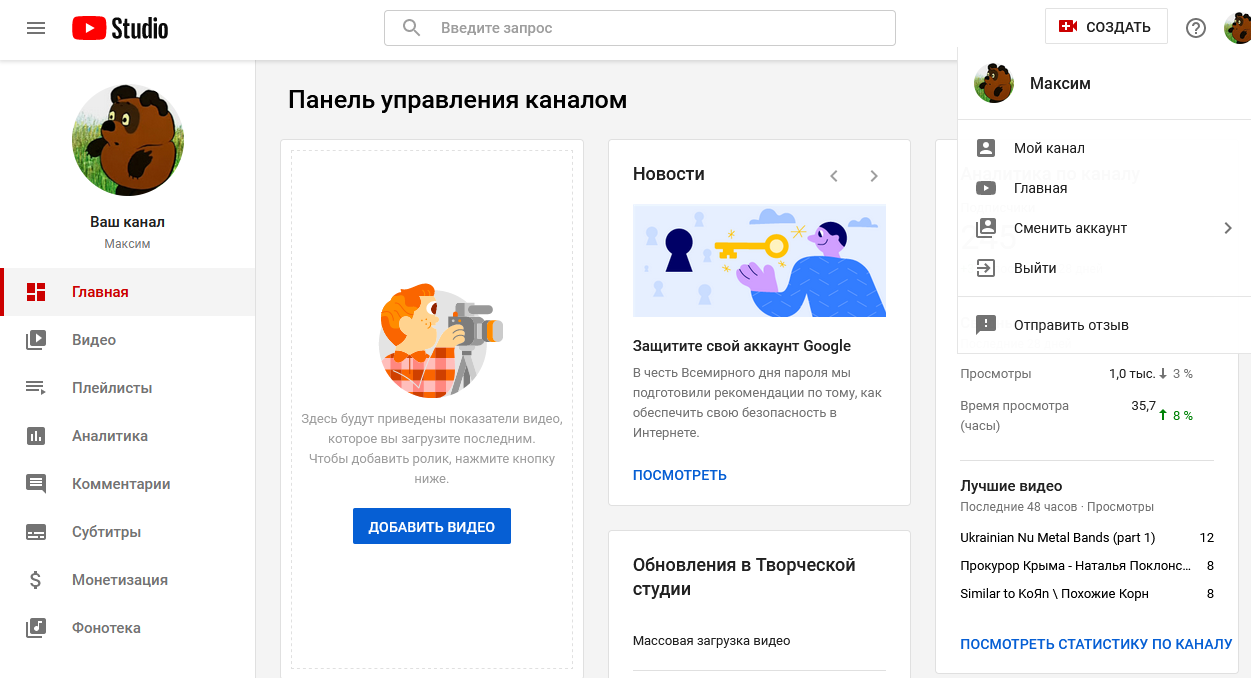Select Мой канал from account menu
Viewport: 1251px width, 678px height.
[x=1104, y=148]
